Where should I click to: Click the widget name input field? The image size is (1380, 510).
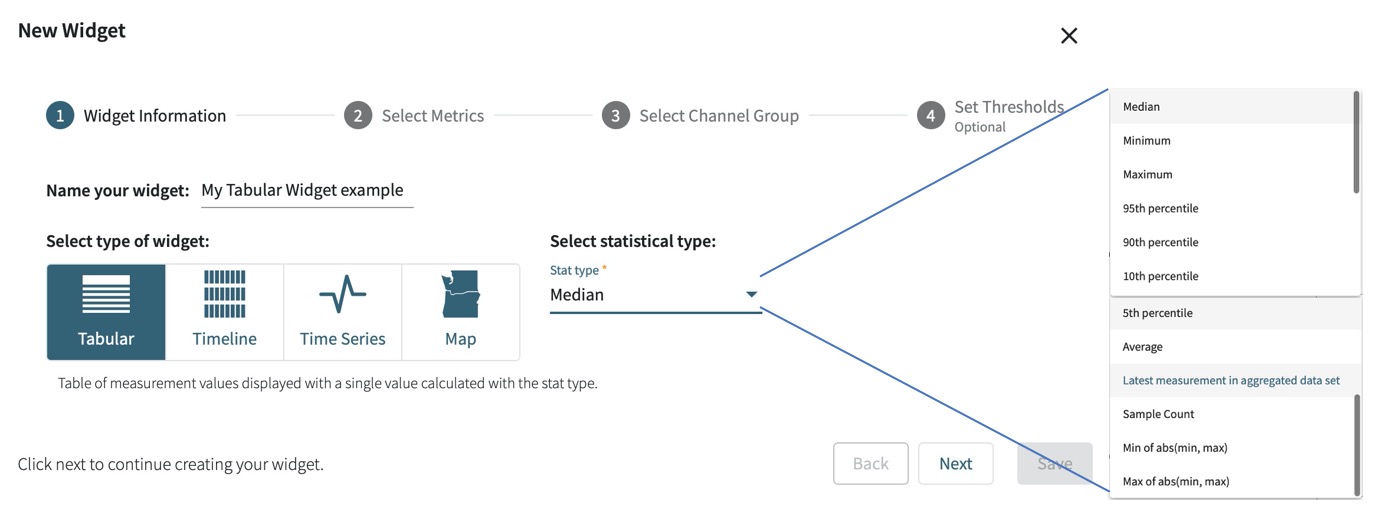point(307,190)
